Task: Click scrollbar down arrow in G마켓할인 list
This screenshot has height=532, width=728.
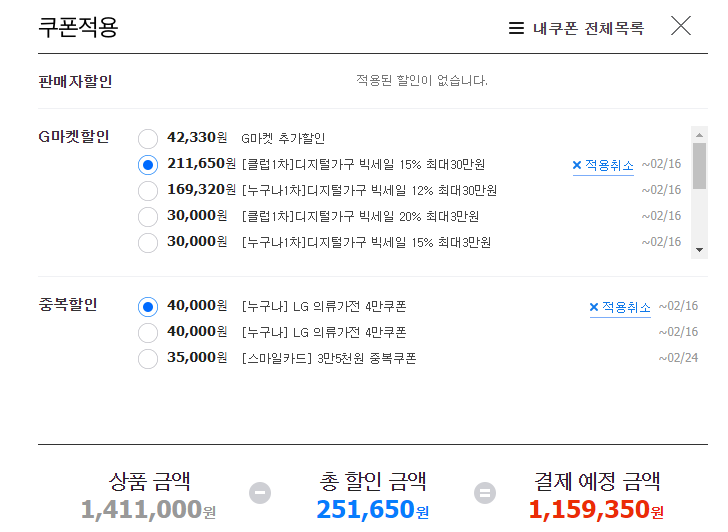Action: pyautogui.click(x=699, y=250)
